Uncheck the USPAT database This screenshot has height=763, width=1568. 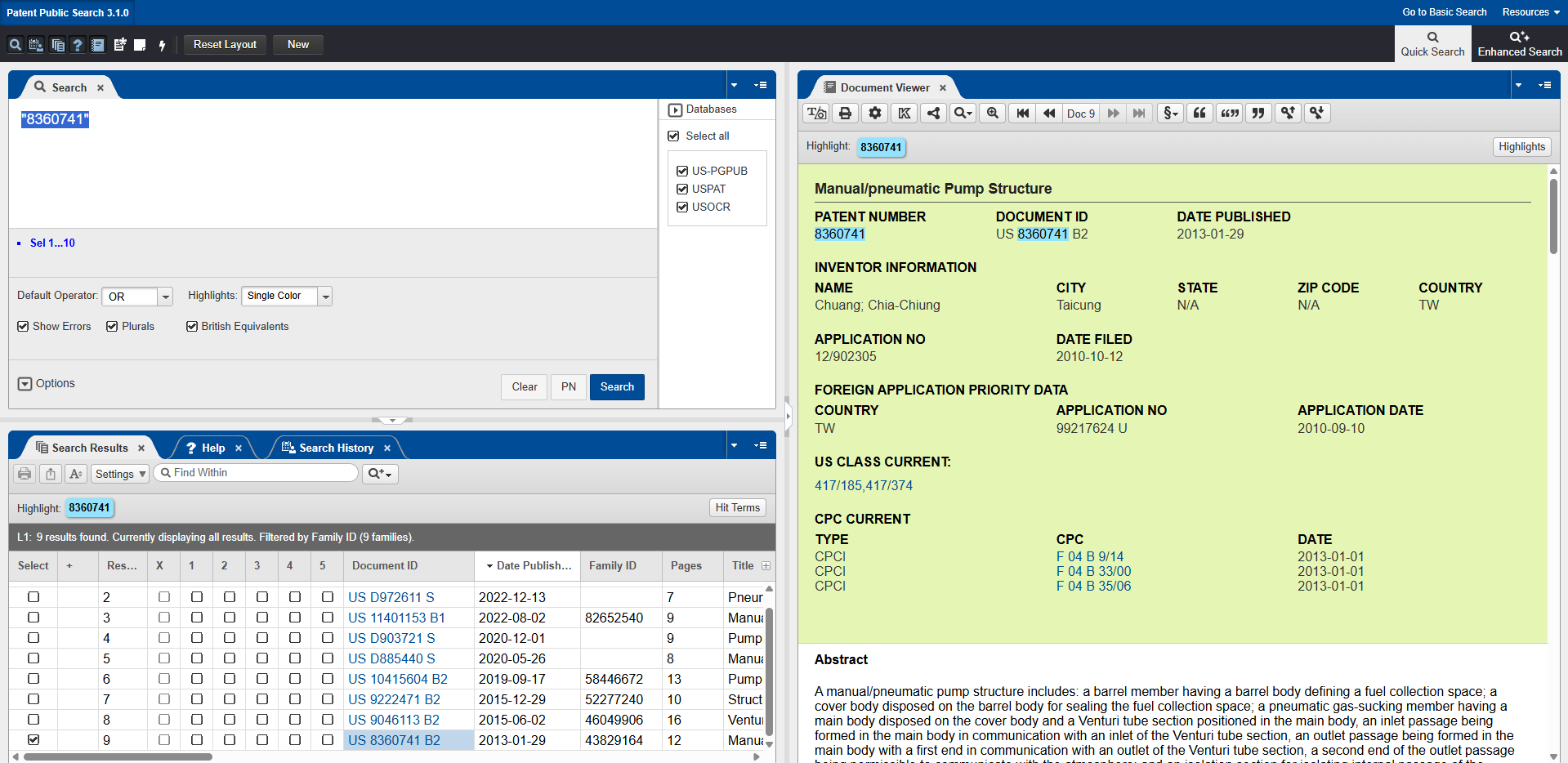tap(682, 190)
